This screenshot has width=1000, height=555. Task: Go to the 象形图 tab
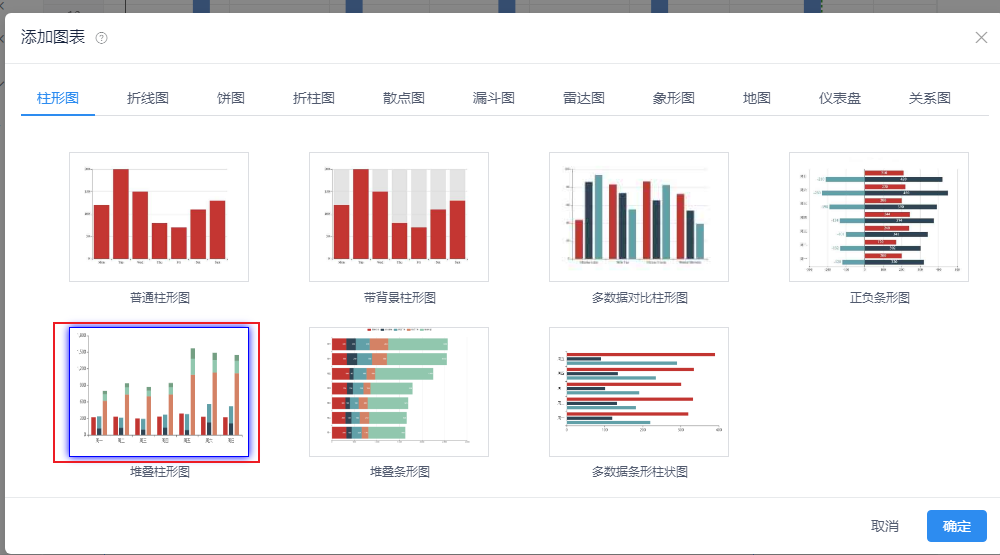point(673,98)
